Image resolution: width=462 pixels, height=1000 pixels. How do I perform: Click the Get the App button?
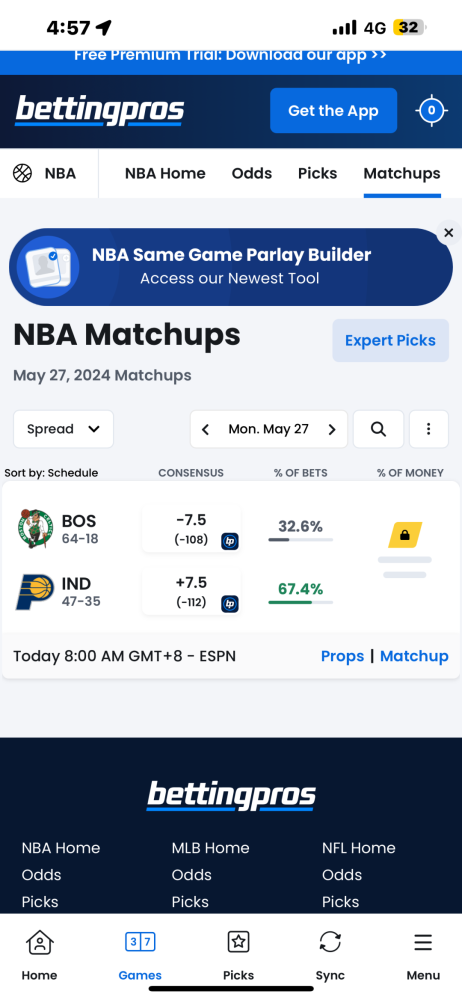click(333, 110)
